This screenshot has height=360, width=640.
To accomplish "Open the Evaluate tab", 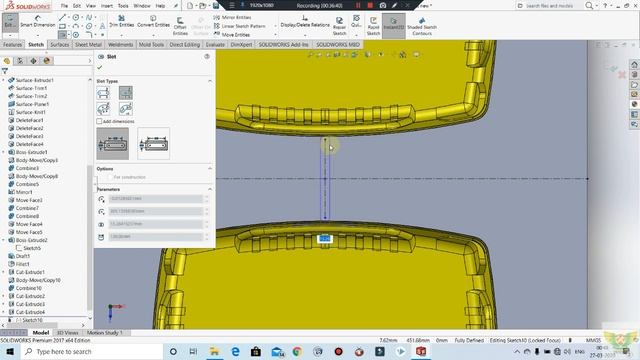I will (215, 44).
